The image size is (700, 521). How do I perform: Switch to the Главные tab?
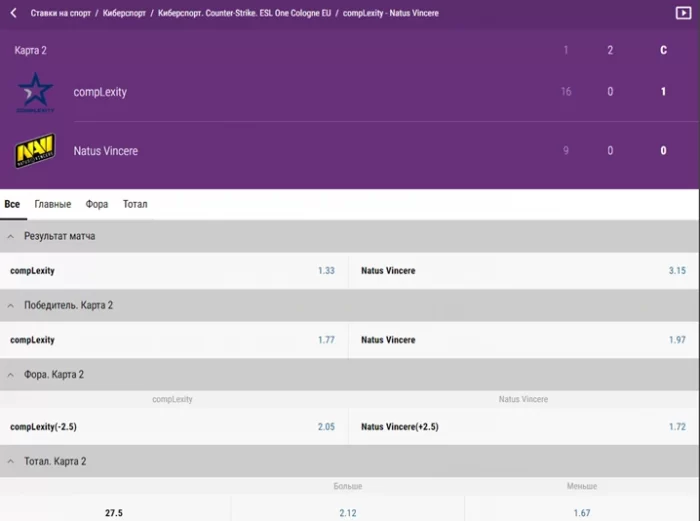(52, 204)
